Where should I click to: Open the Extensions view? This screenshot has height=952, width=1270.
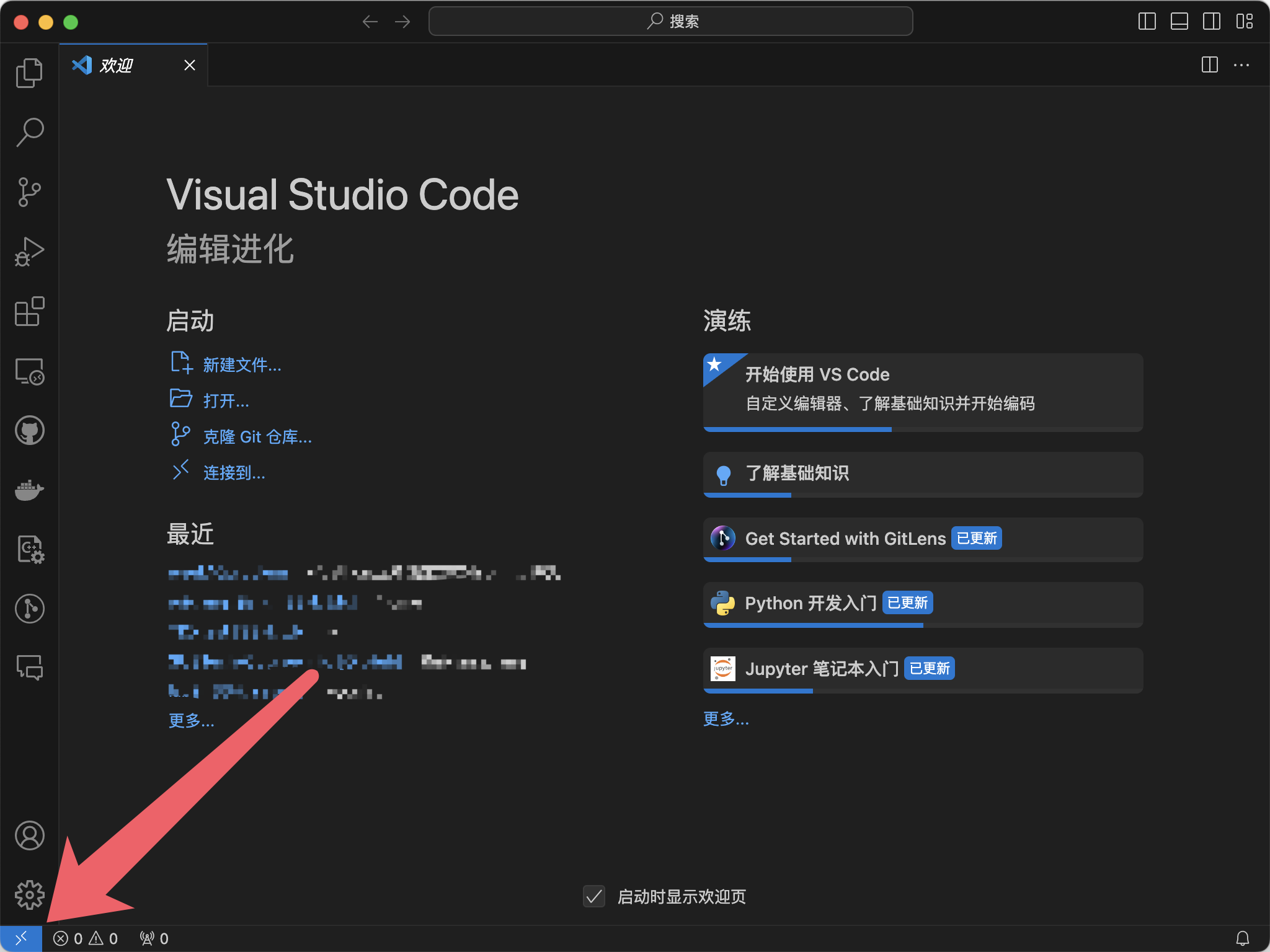pos(29,311)
